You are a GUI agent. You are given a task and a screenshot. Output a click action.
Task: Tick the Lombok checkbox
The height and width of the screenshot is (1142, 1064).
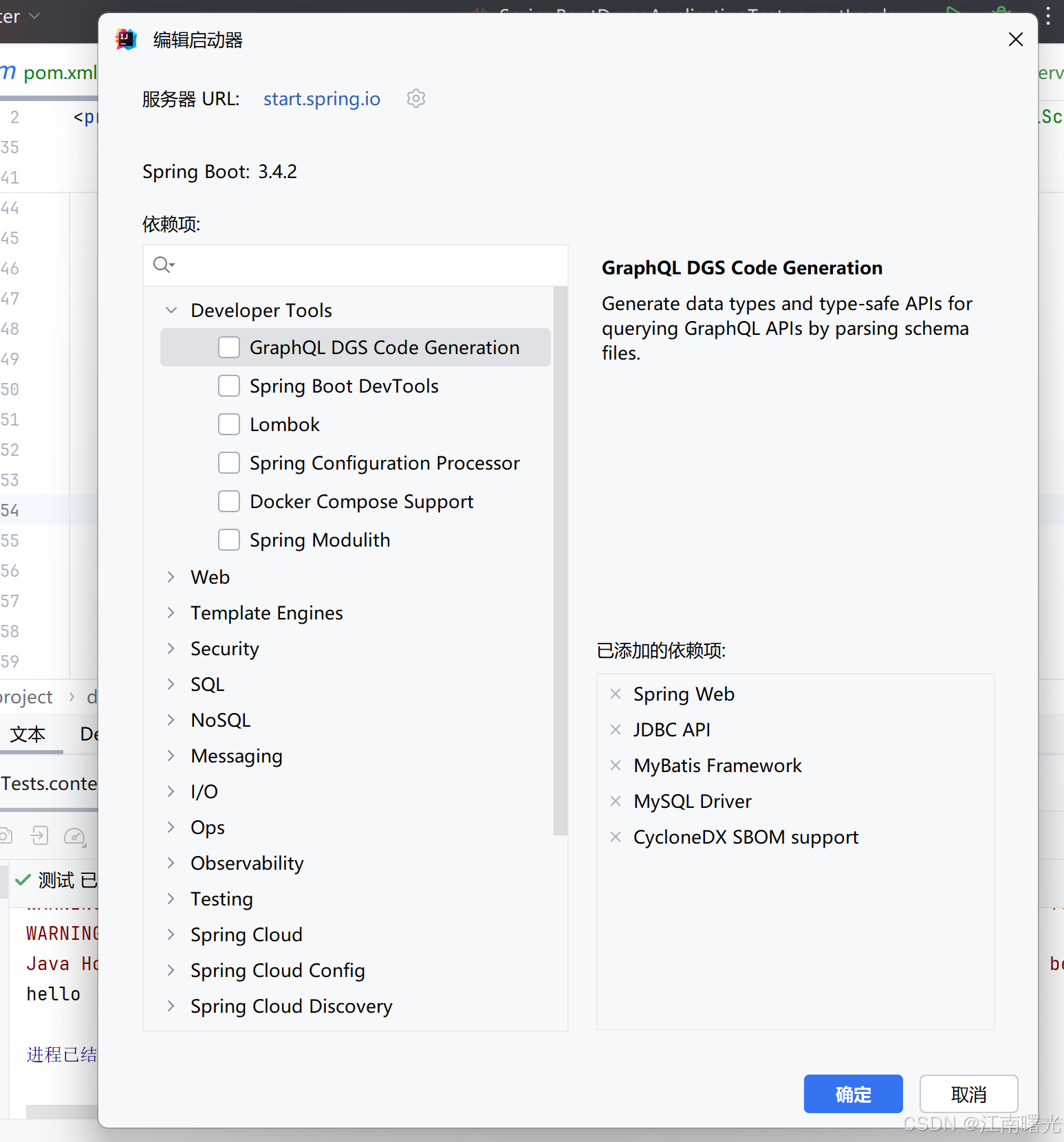229,424
